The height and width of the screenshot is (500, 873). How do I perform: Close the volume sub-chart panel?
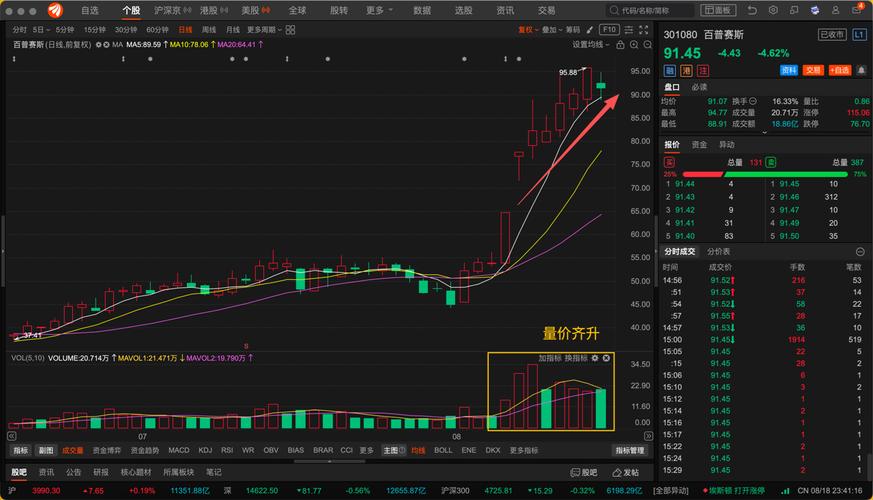(x=606, y=358)
